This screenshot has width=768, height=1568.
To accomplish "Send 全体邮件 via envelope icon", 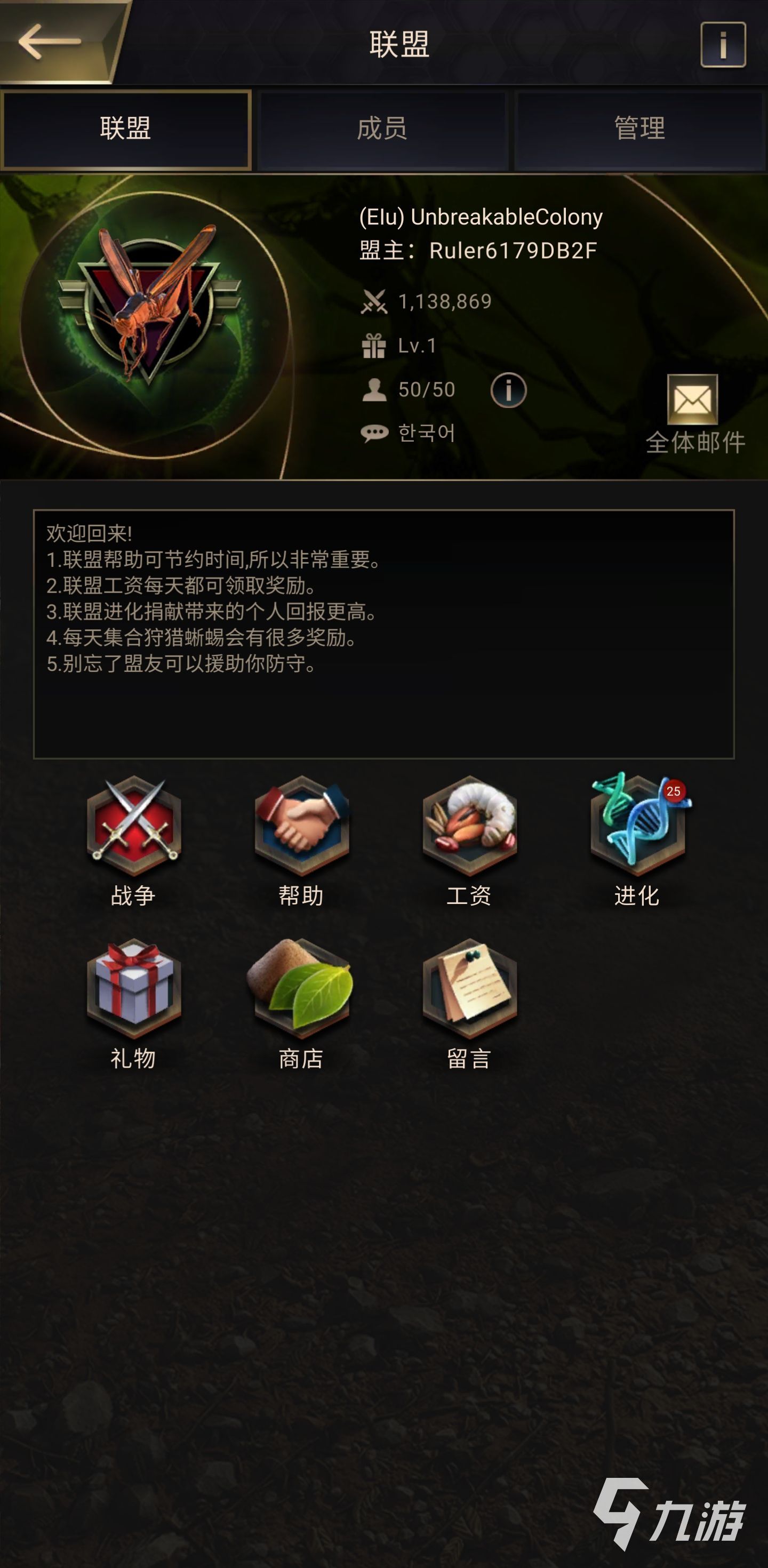I will click(x=693, y=399).
